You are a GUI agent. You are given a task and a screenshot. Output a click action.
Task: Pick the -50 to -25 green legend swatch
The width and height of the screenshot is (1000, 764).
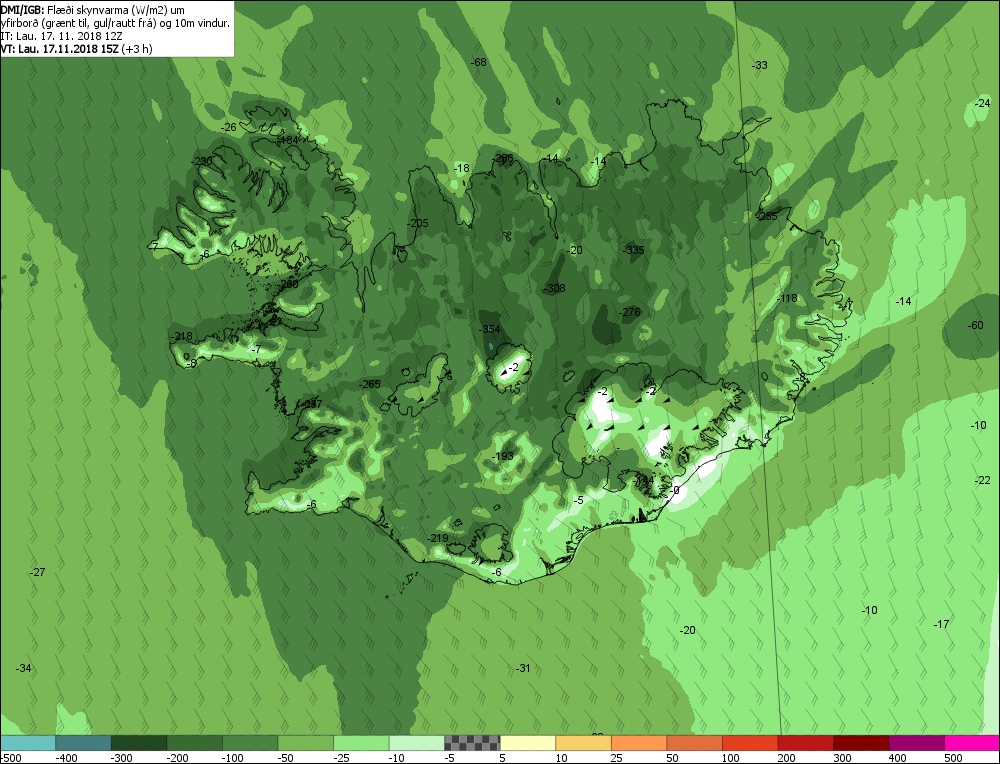(305, 743)
